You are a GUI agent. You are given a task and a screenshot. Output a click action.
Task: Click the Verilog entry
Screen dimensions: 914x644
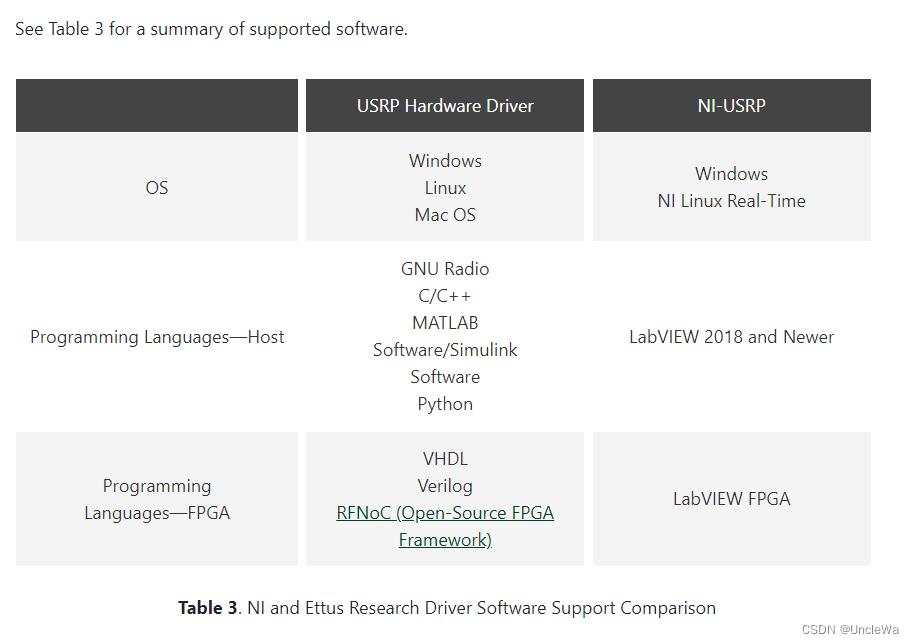click(x=444, y=485)
